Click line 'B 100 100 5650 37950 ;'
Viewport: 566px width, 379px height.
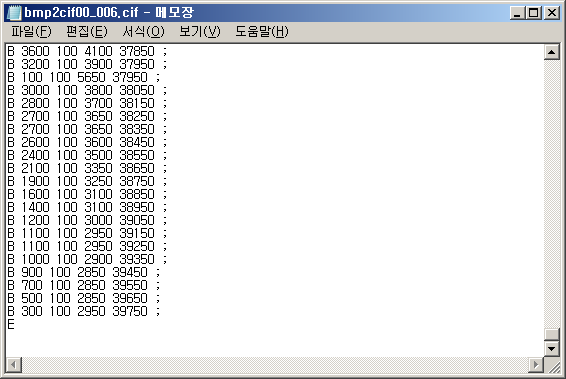[83, 77]
